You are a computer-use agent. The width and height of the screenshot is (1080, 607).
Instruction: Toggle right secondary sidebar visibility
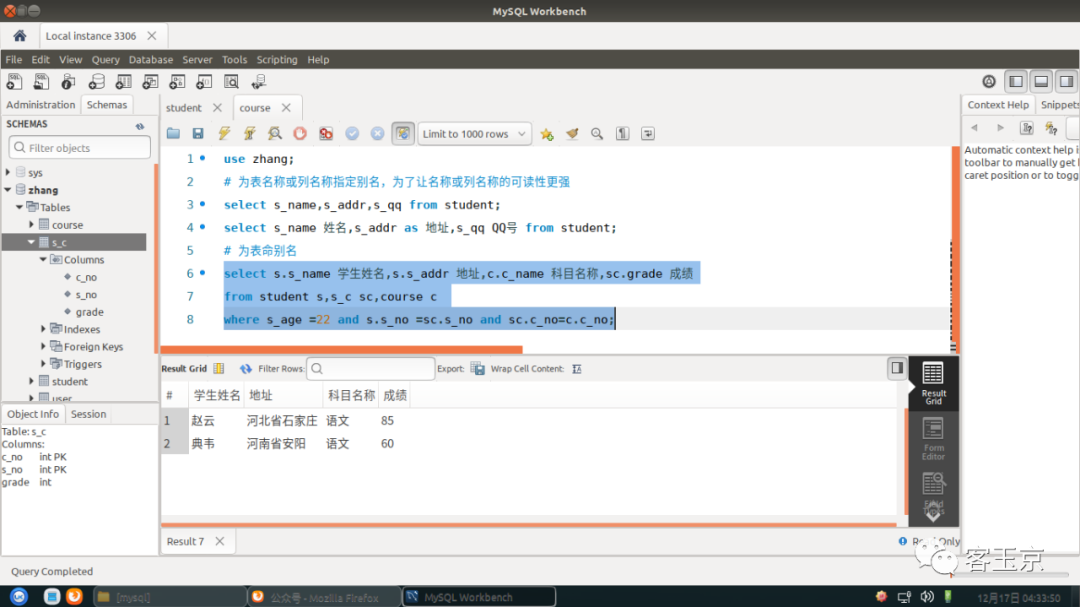(1066, 81)
